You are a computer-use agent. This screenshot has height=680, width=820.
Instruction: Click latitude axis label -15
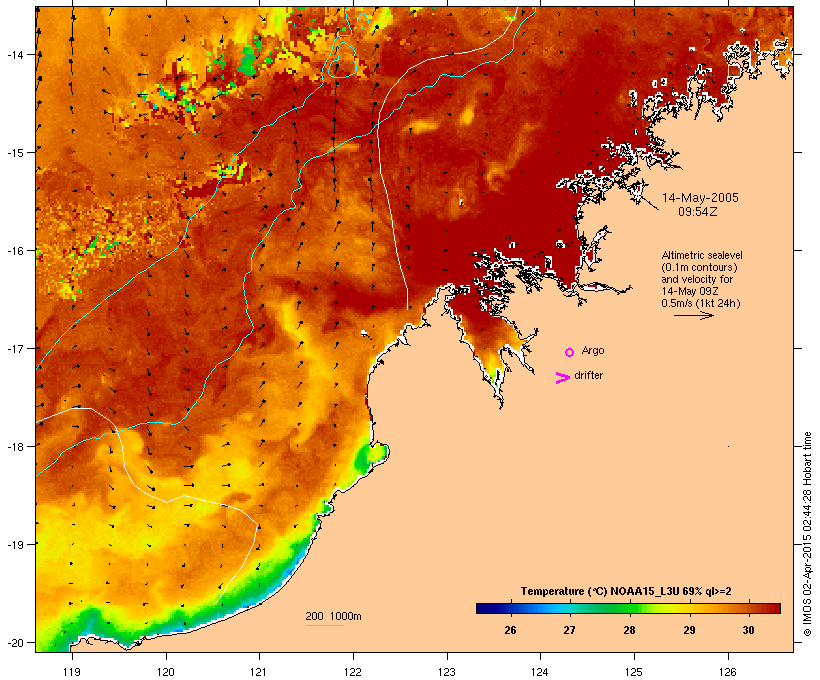click(x=15, y=153)
